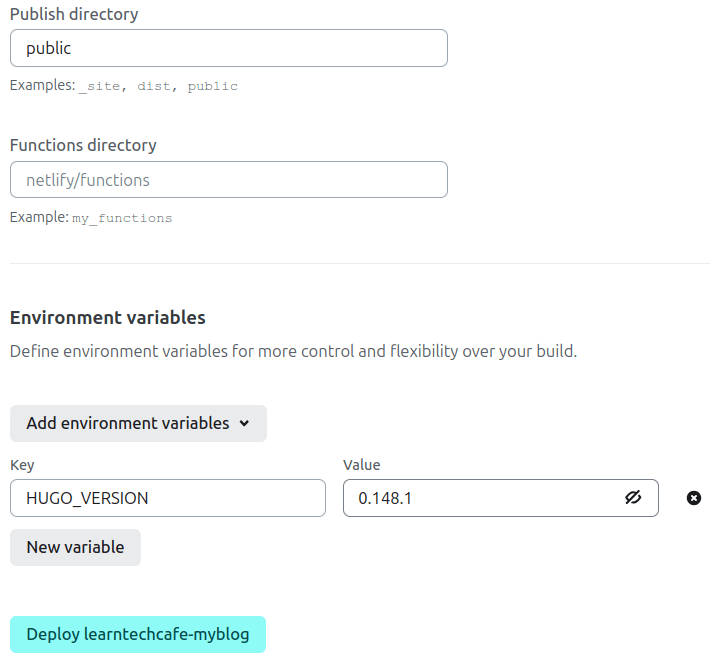Select the Environment variables heading
This screenshot has height=664, width=710.
point(107,318)
